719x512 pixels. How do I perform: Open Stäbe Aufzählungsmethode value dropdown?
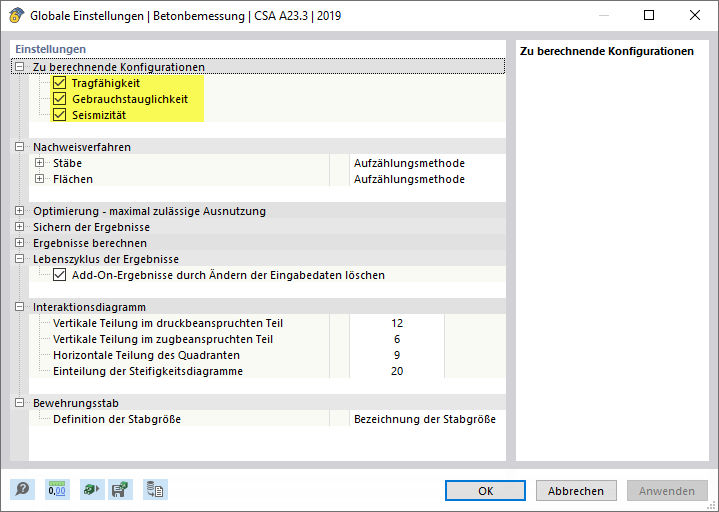pyautogui.click(x=427, y=163)
